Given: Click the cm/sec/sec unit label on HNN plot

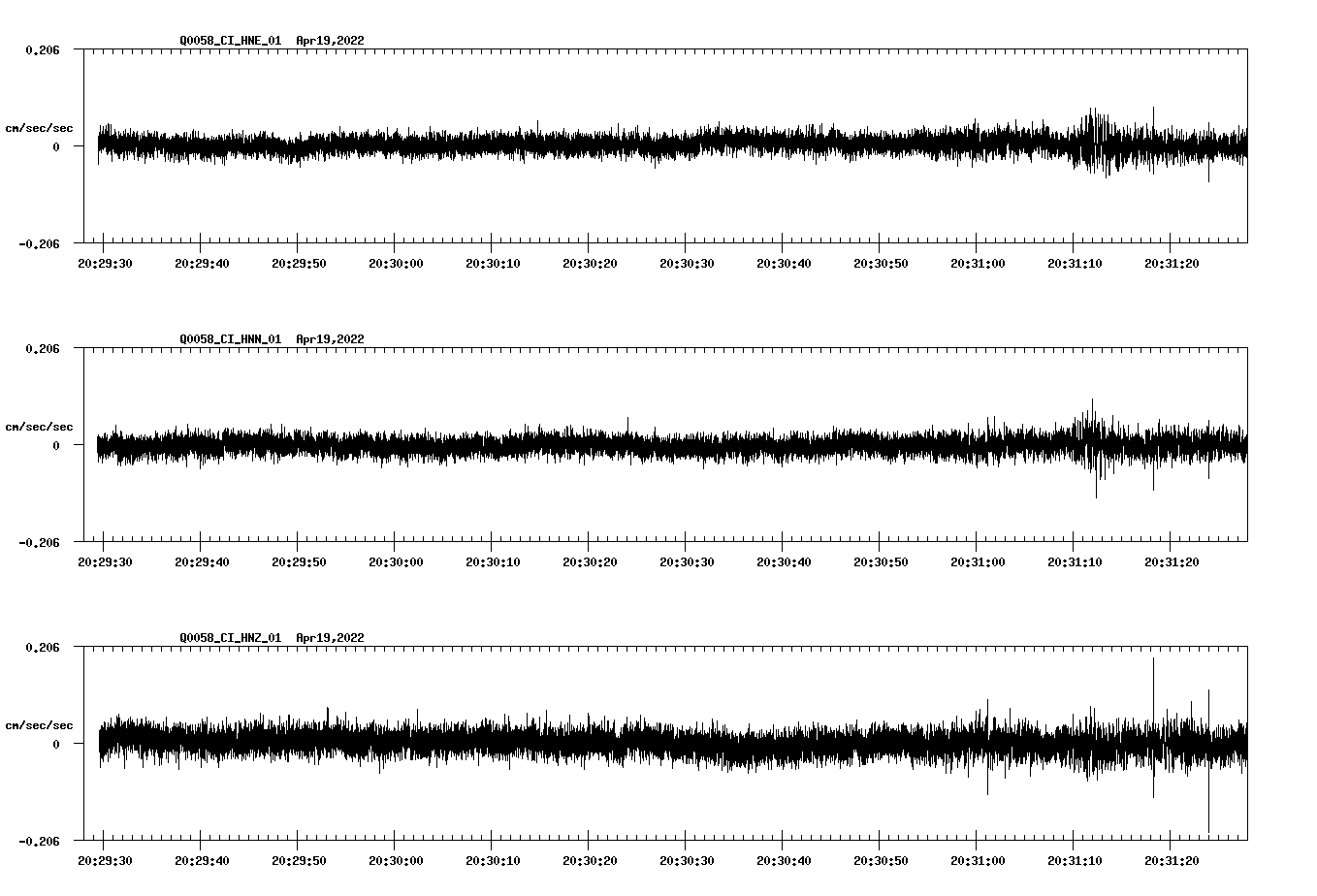Looking at the screenshot, I should (40, 427).
